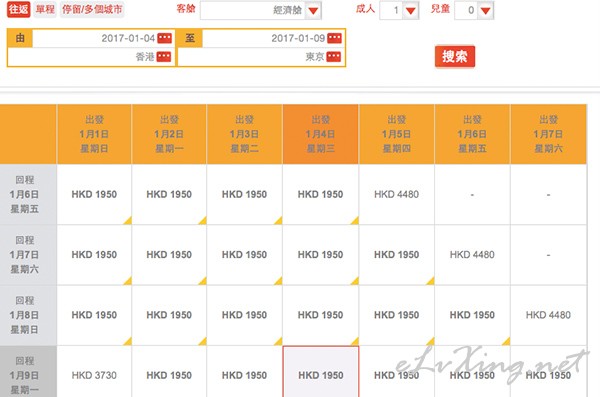Choose HKD 1950 fare, depart 1月5日 return 1月7日

click(397, 255)
